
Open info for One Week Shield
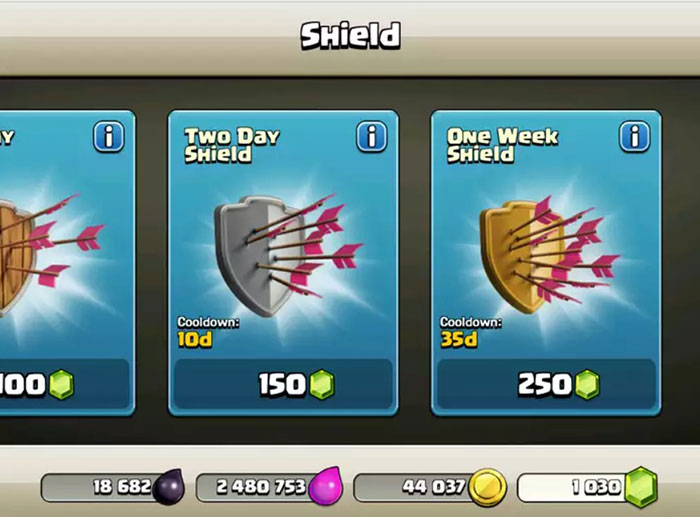coord(634,137)
